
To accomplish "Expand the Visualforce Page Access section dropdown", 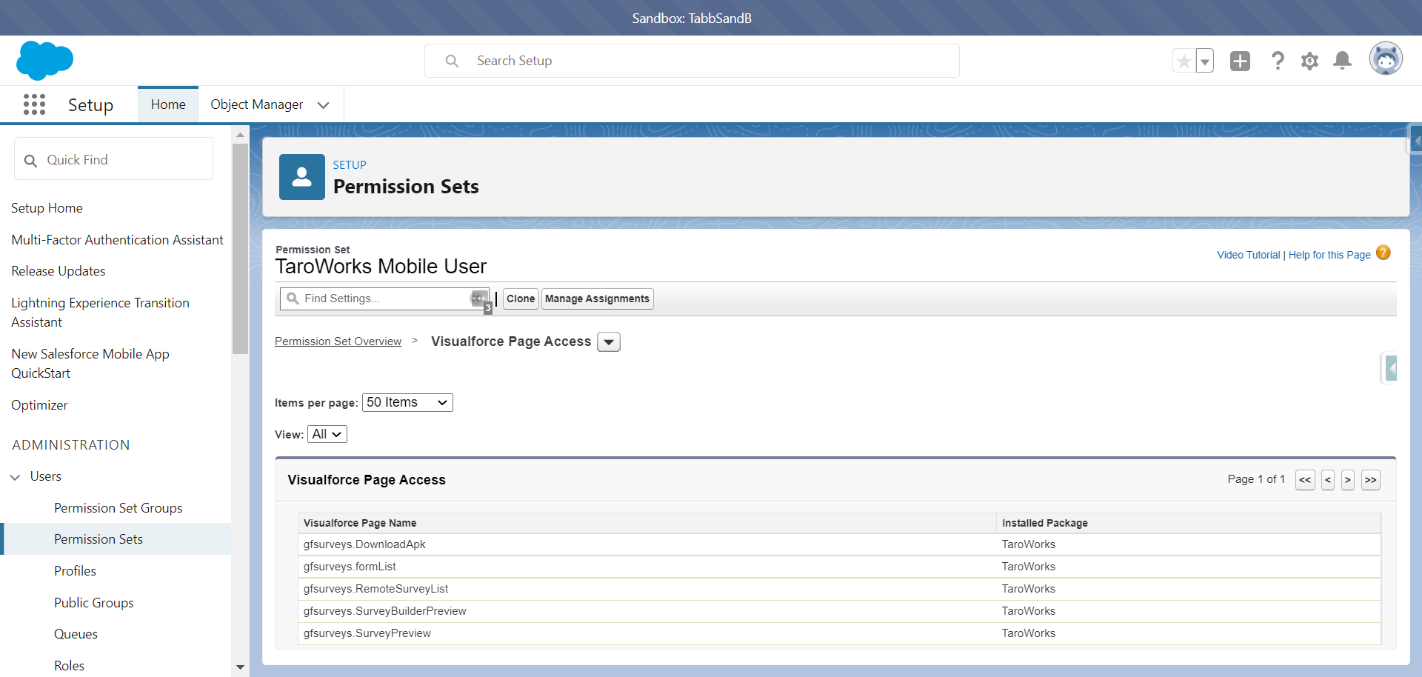I will (609, 342).
